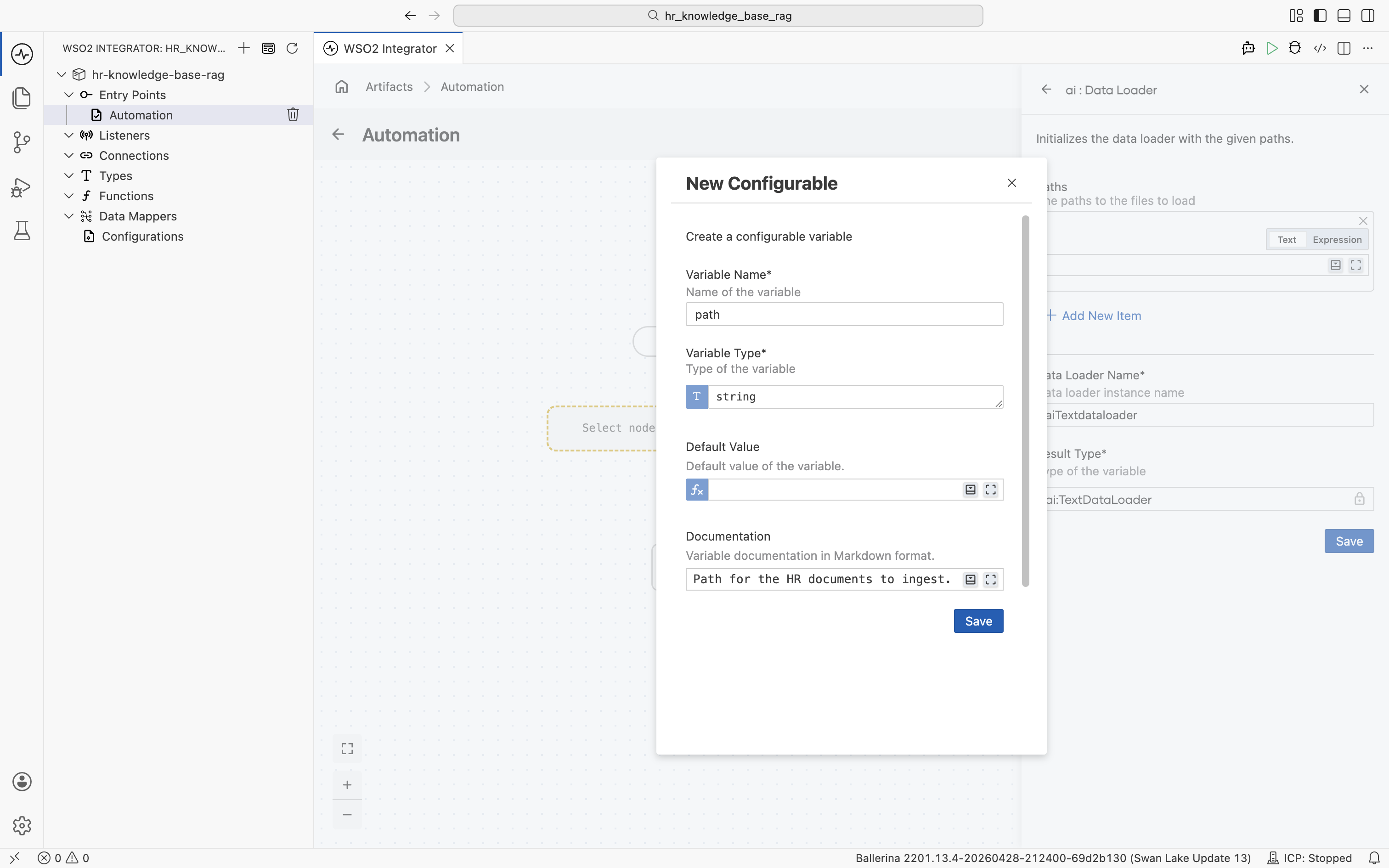This screenshot has height=868, width=1389.
Task: Open WSO2 Integrator activity bar view
Action: (22, 54)
